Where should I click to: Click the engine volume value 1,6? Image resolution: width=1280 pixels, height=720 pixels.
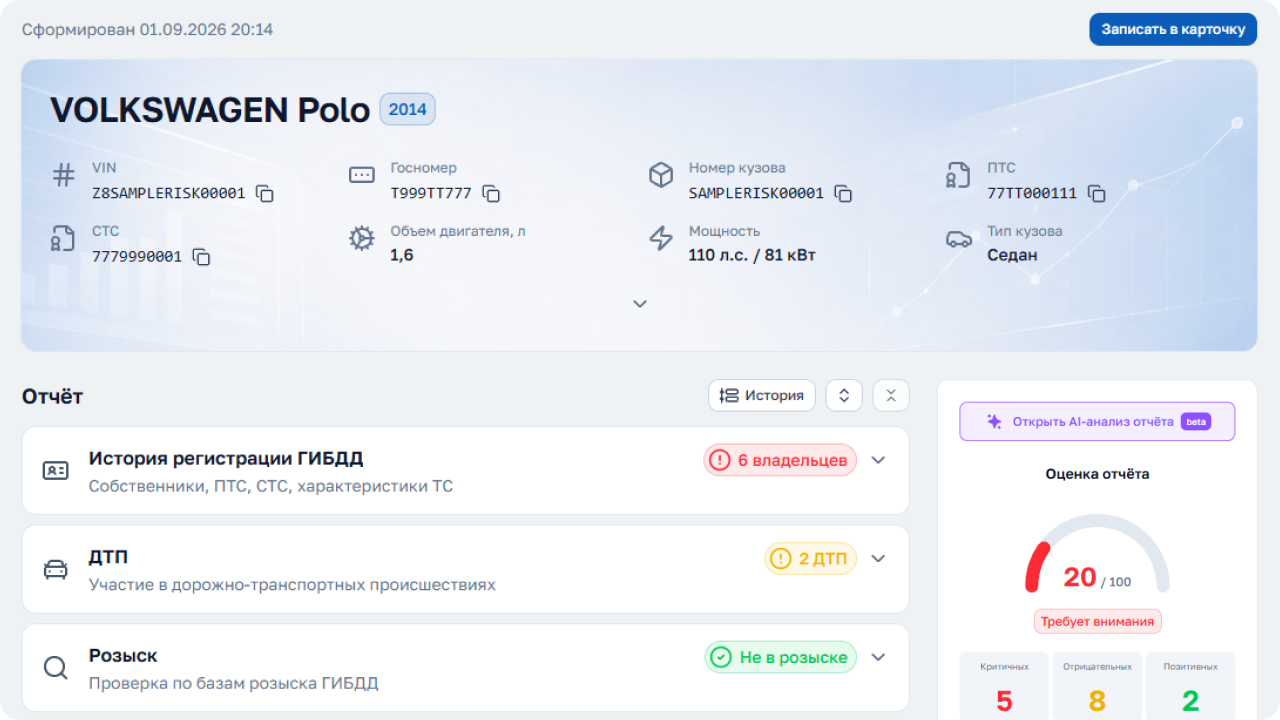click(402, 255)
